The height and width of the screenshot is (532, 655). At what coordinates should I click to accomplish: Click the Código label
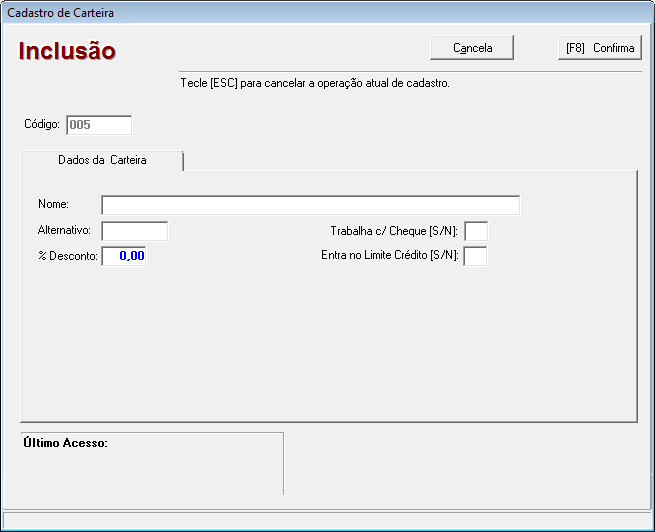coord(43,125)
